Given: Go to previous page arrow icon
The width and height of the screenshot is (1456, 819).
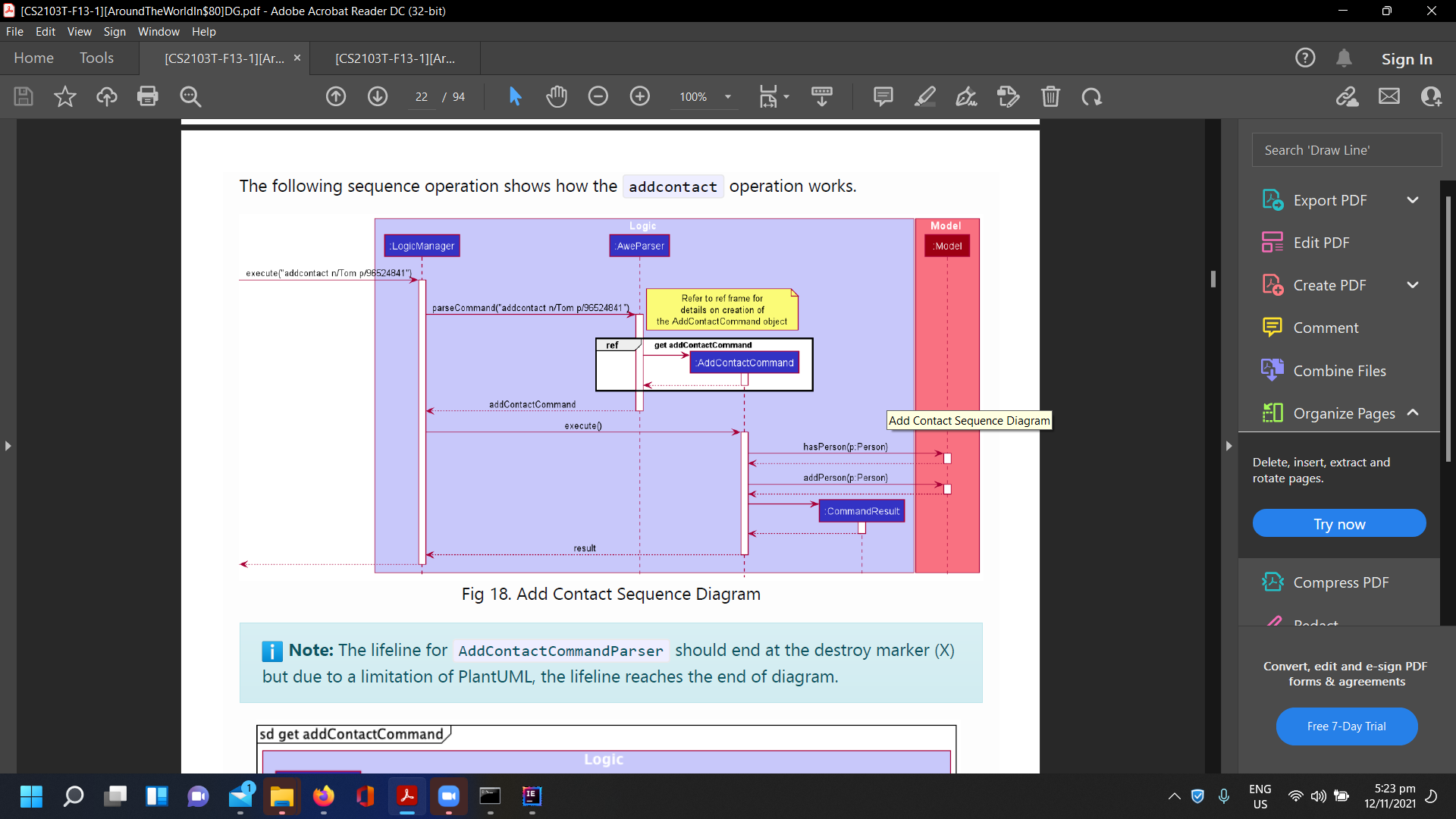Looking at the screenshot, I should pos(336,96).
